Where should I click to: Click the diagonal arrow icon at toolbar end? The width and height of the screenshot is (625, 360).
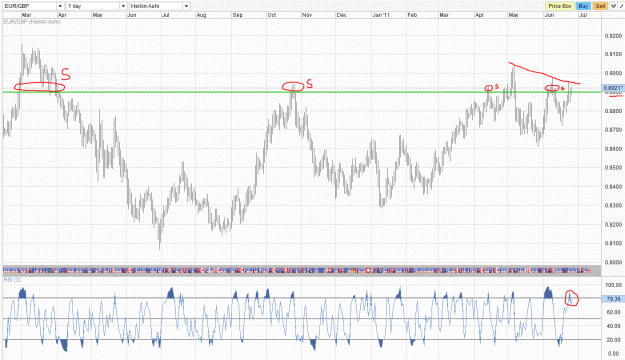[621, 6]
